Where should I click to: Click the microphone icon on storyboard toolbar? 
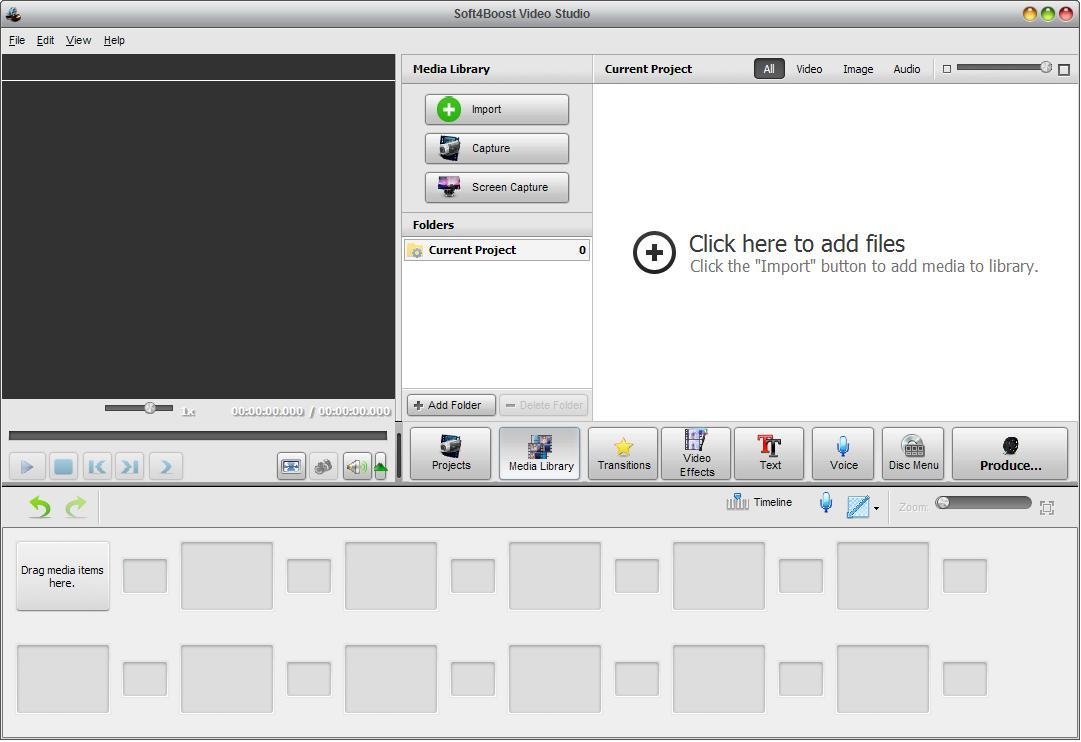(825, 503)
